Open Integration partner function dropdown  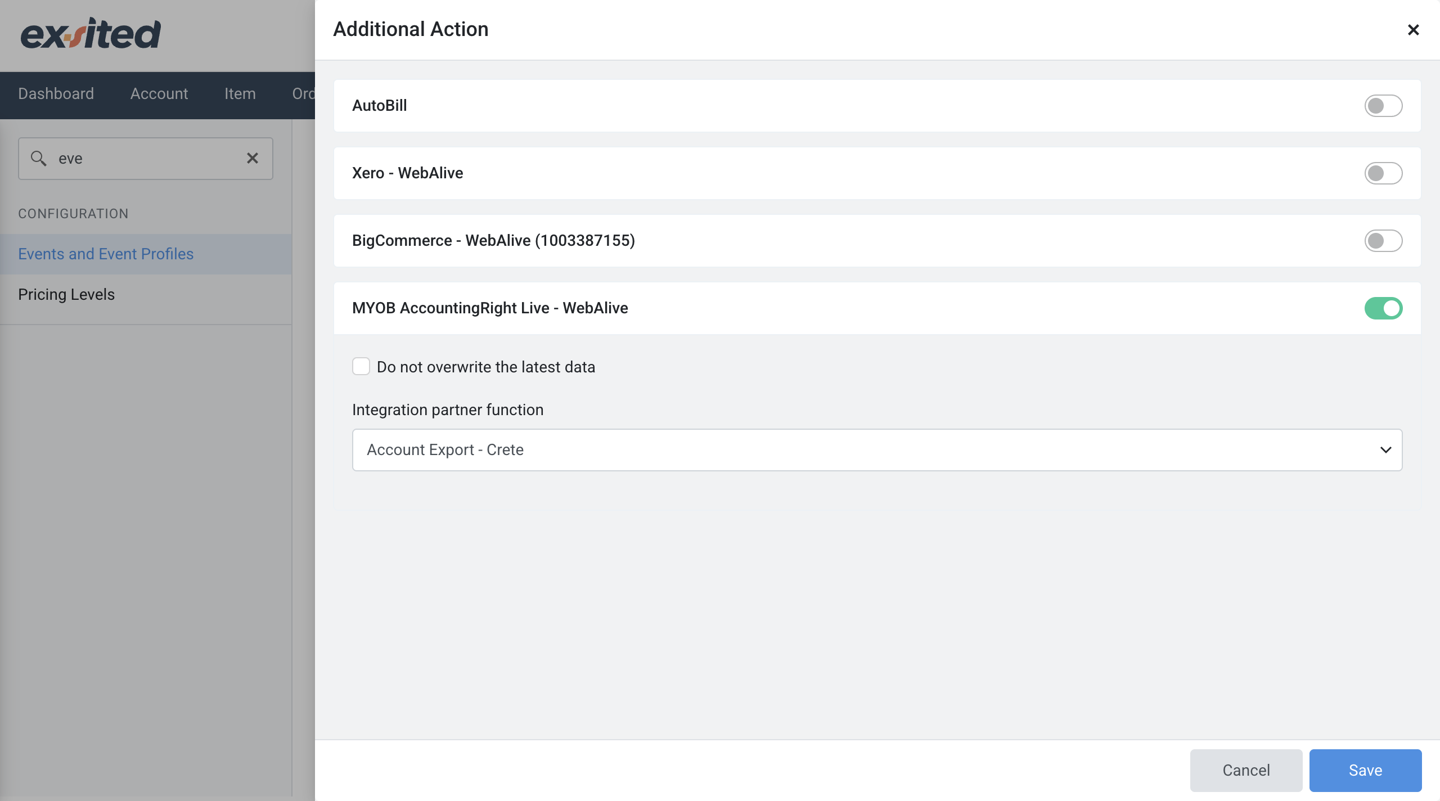877,450
